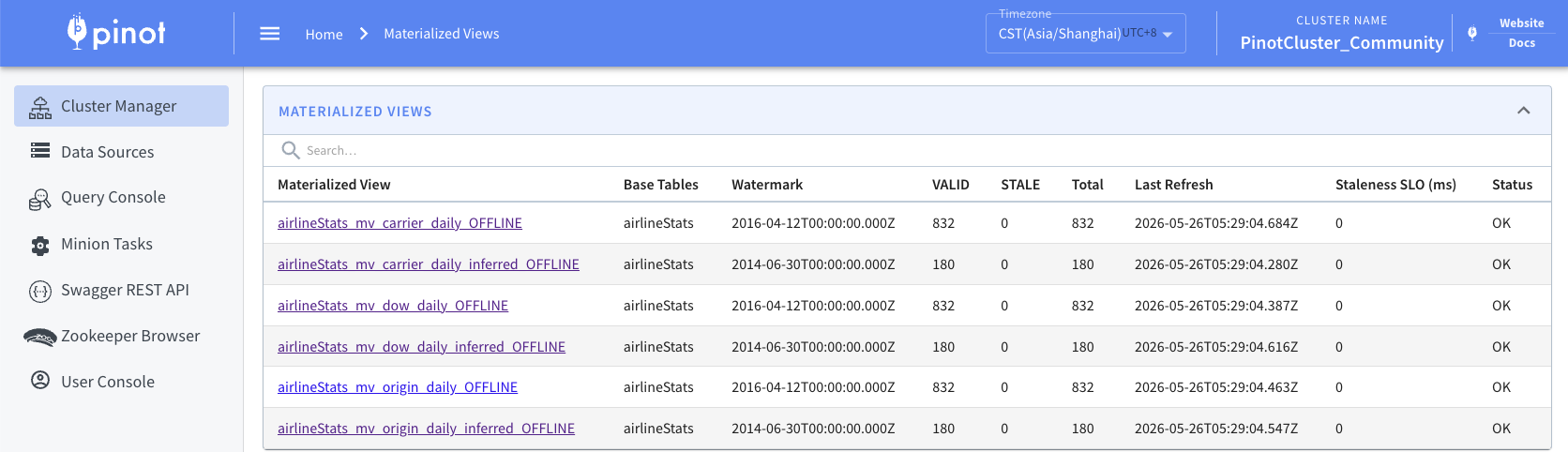Click the Total column header
This screenshot has height=452, width=1568.
click(x=1088, y=185)
